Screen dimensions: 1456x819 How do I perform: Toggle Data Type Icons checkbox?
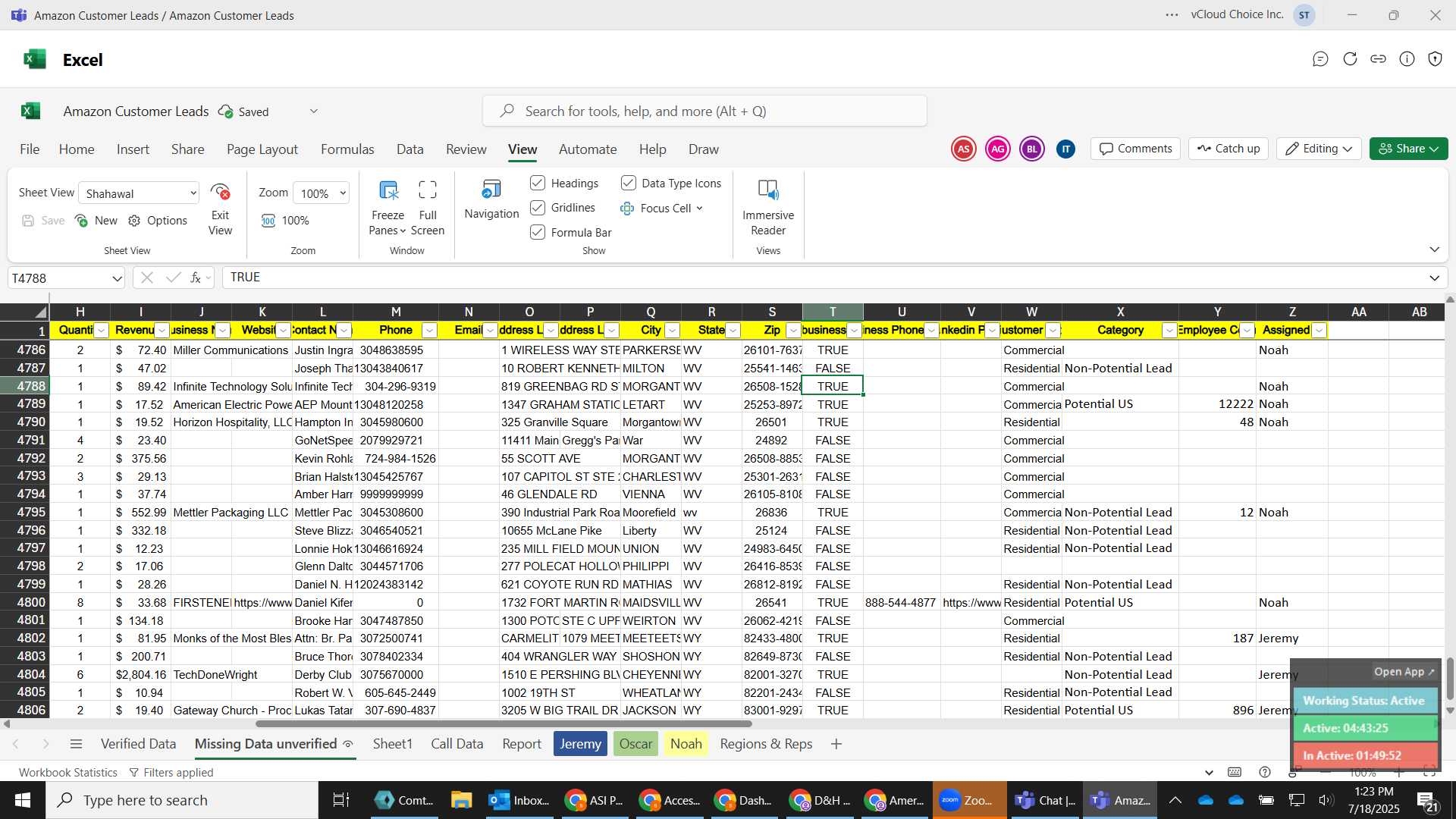coord(629,183)
